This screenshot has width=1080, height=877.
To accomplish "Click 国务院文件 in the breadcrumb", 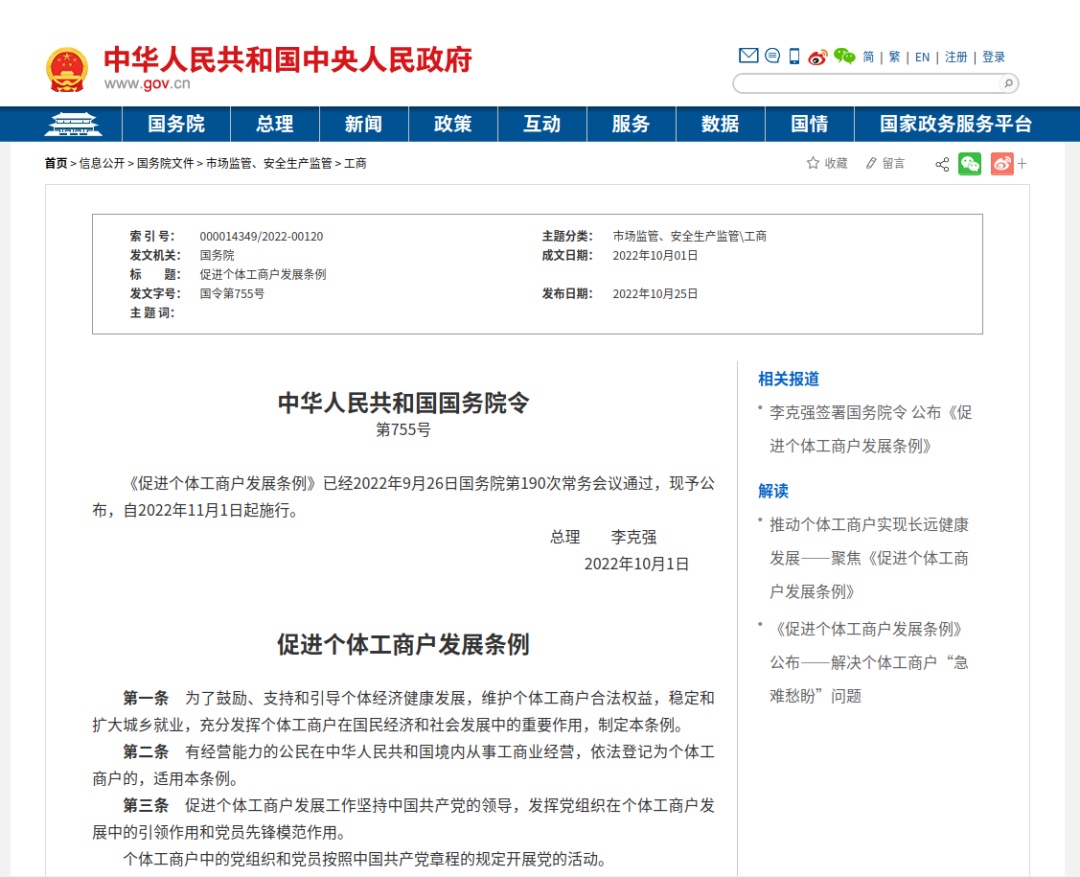I will (165, 163).
